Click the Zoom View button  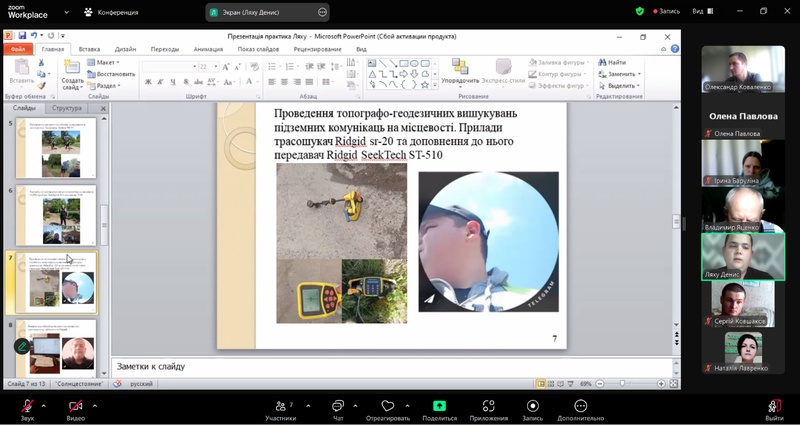(703, 11)
